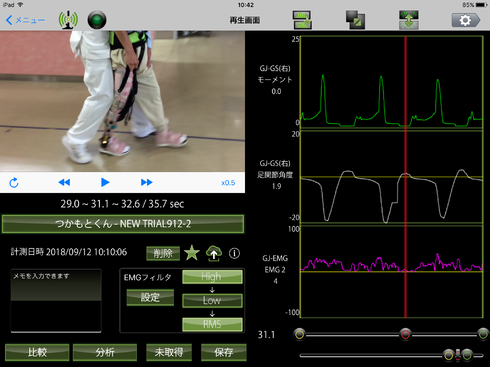Image resolution: width=490 pixels, height=367 pixels.
Task: Tap the waveform vertical scale icon
Action: point(409,20)
